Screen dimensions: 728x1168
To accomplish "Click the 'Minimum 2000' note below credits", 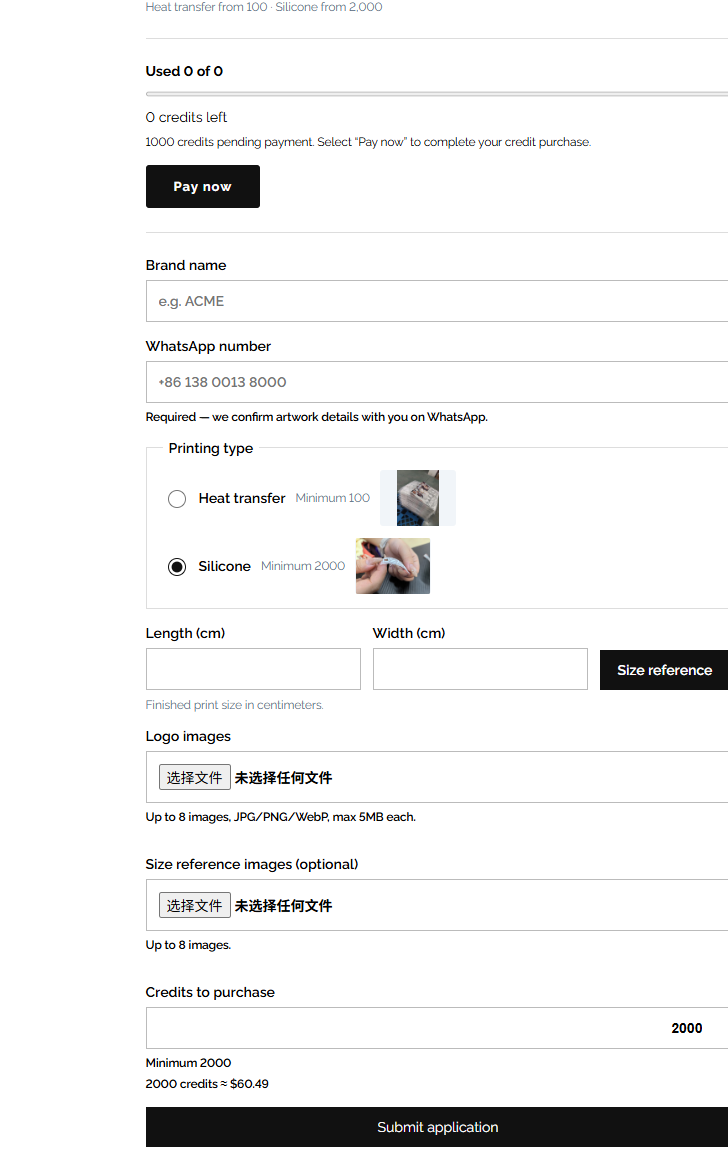I will tap(189, 1063).
